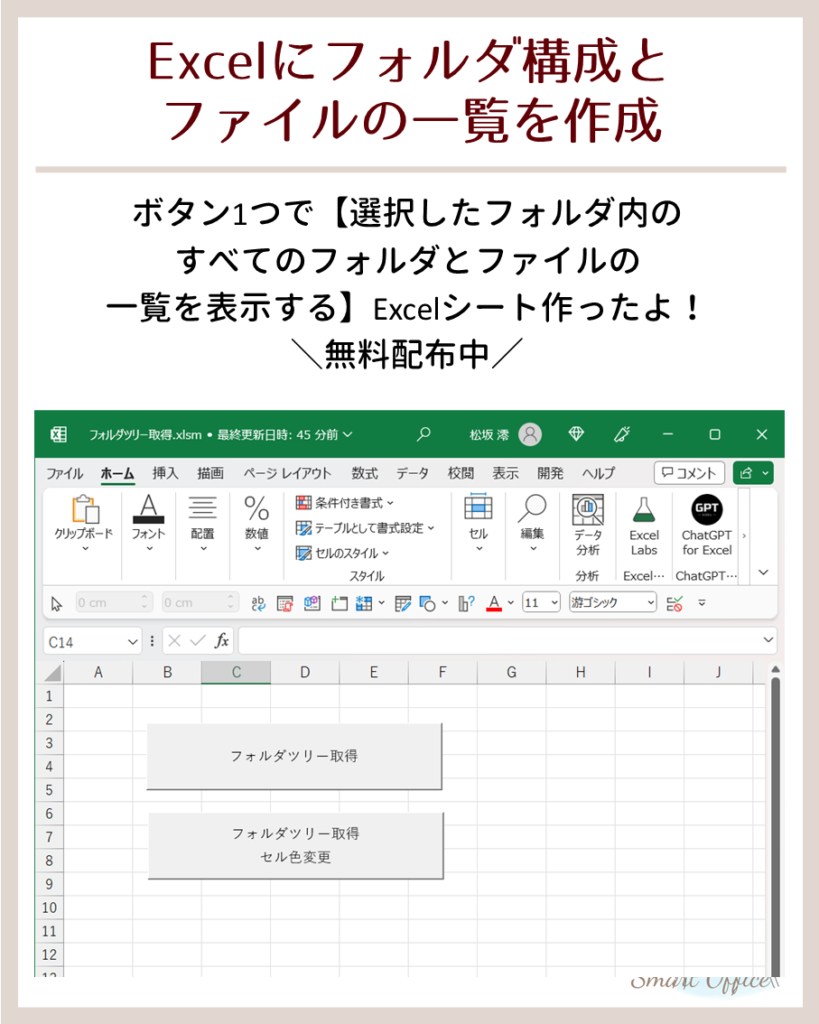Apply the red font color A

494,603
